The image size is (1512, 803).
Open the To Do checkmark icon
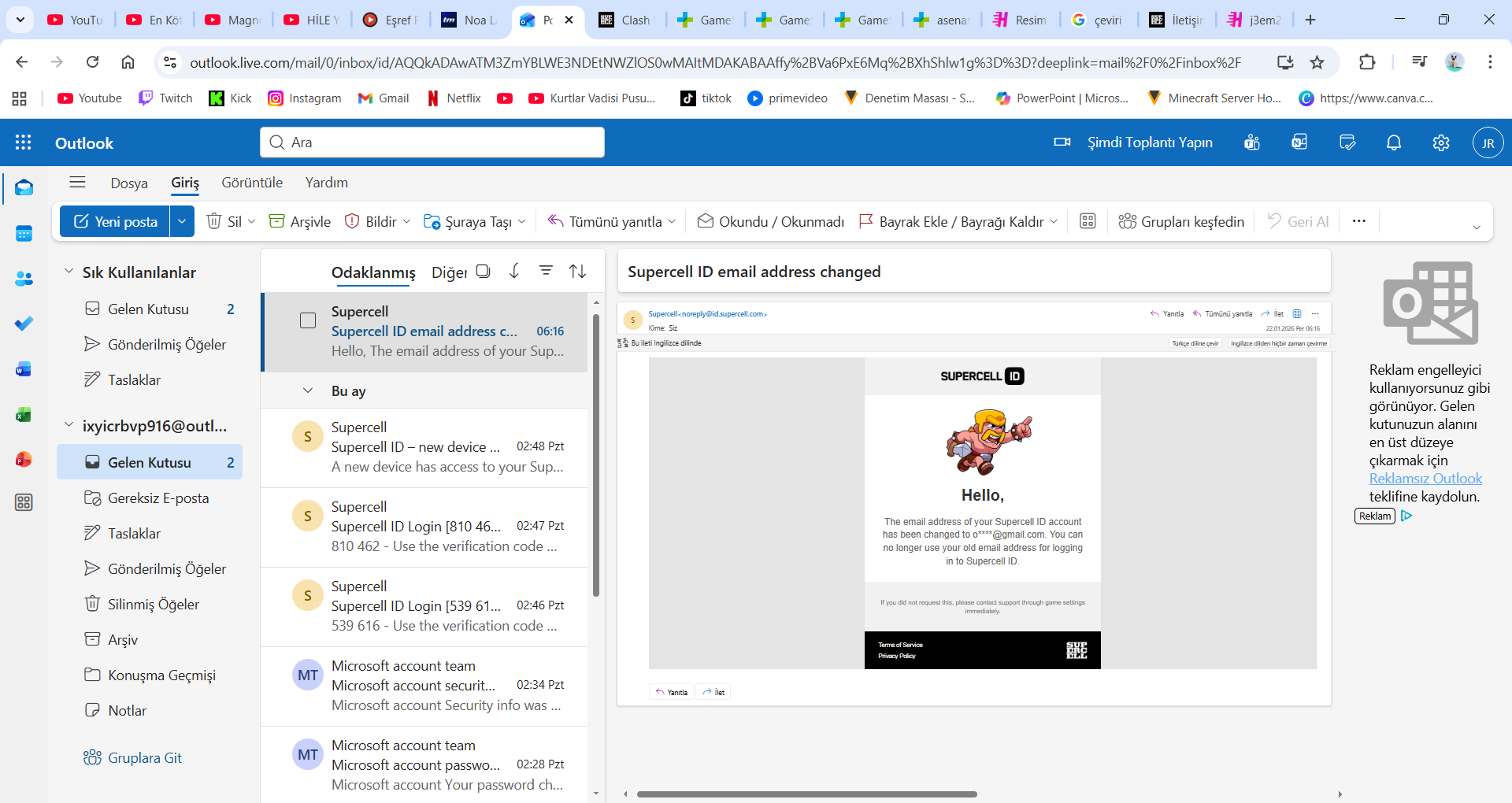24,324
